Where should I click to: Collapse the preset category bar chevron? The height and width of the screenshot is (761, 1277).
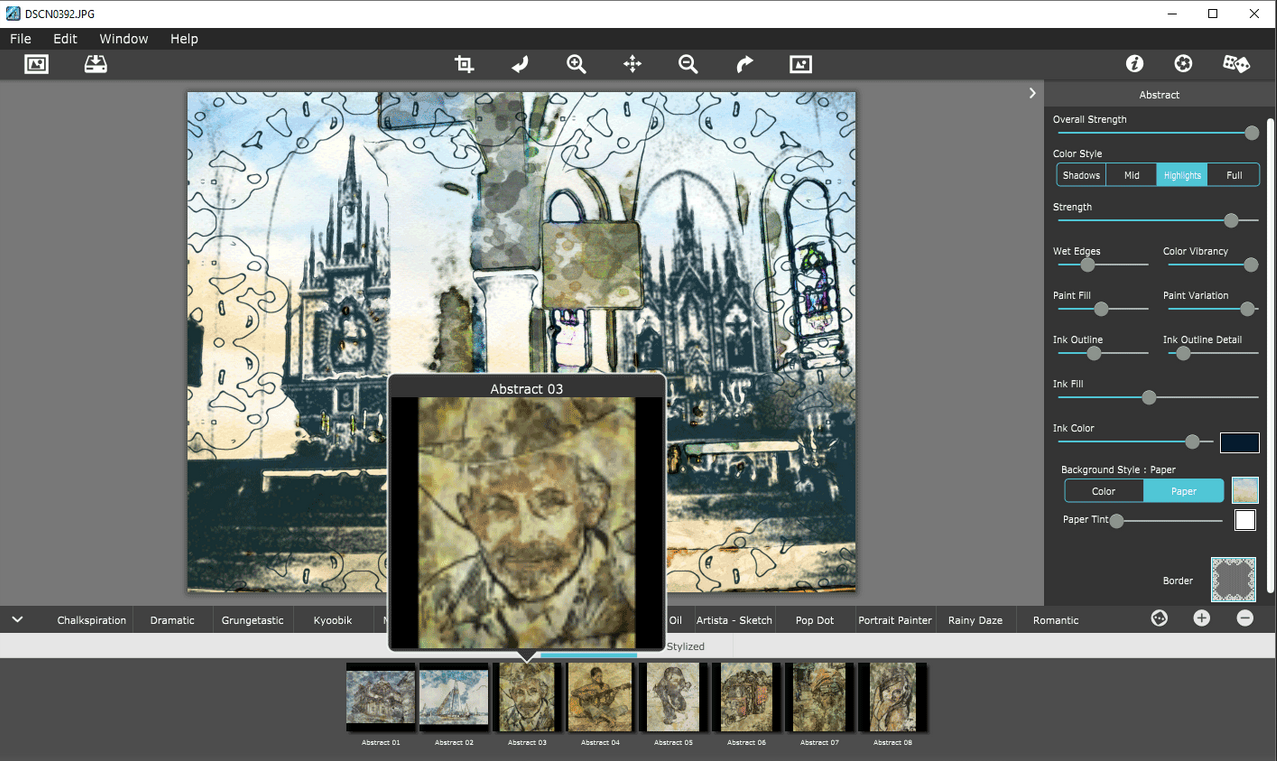pyautogui.click(x=17, y=620)
